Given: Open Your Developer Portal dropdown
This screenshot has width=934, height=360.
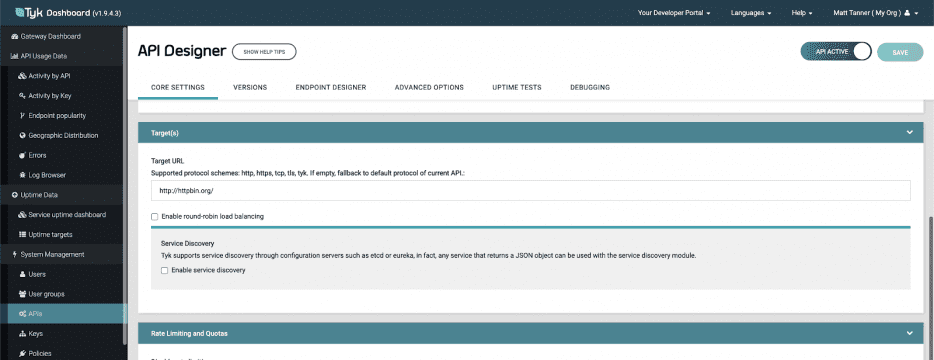Looking at the screenshot, I should 674,13.
